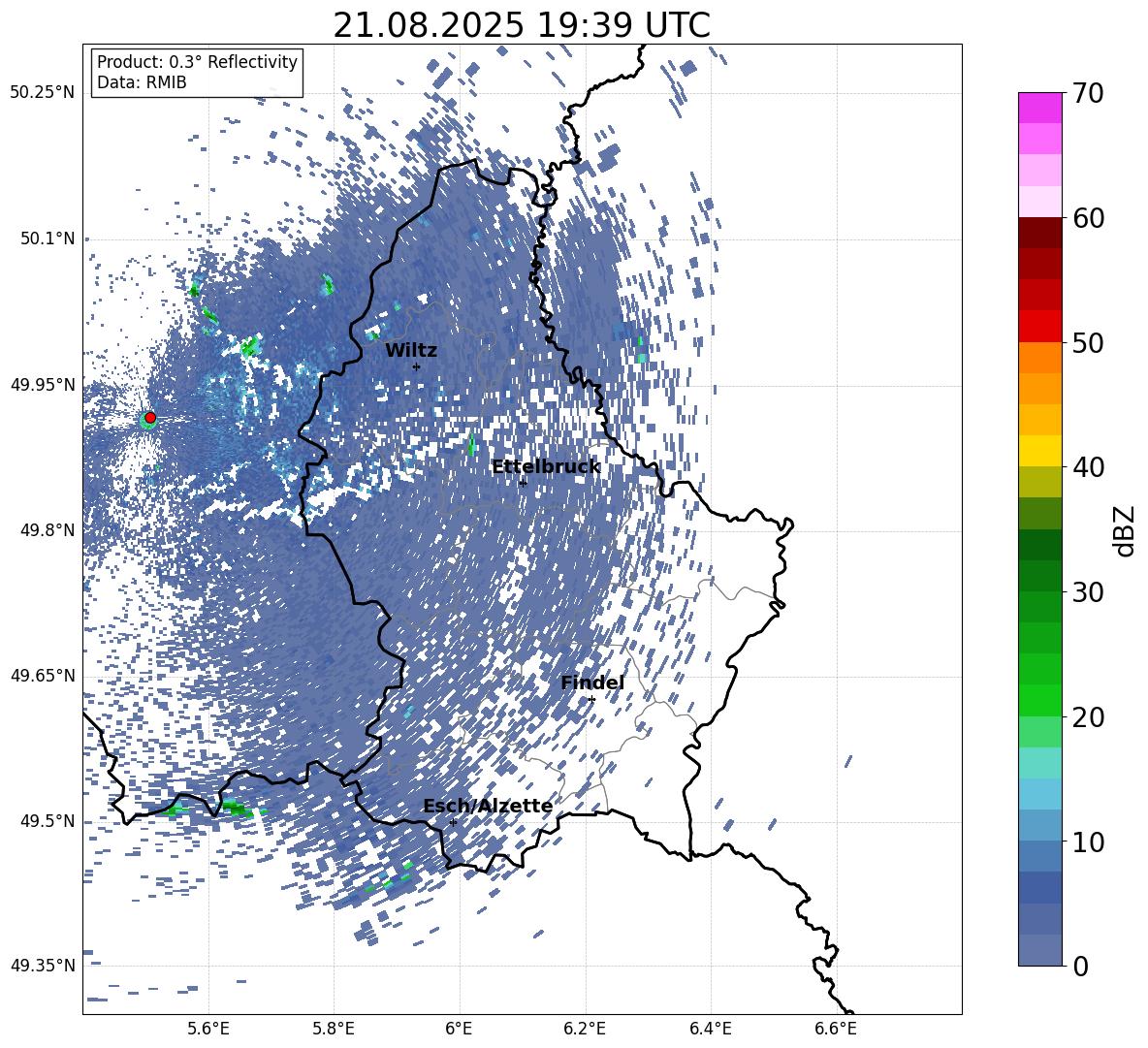Click the bottom slate-blue colorbar segment

(1039, 950)
